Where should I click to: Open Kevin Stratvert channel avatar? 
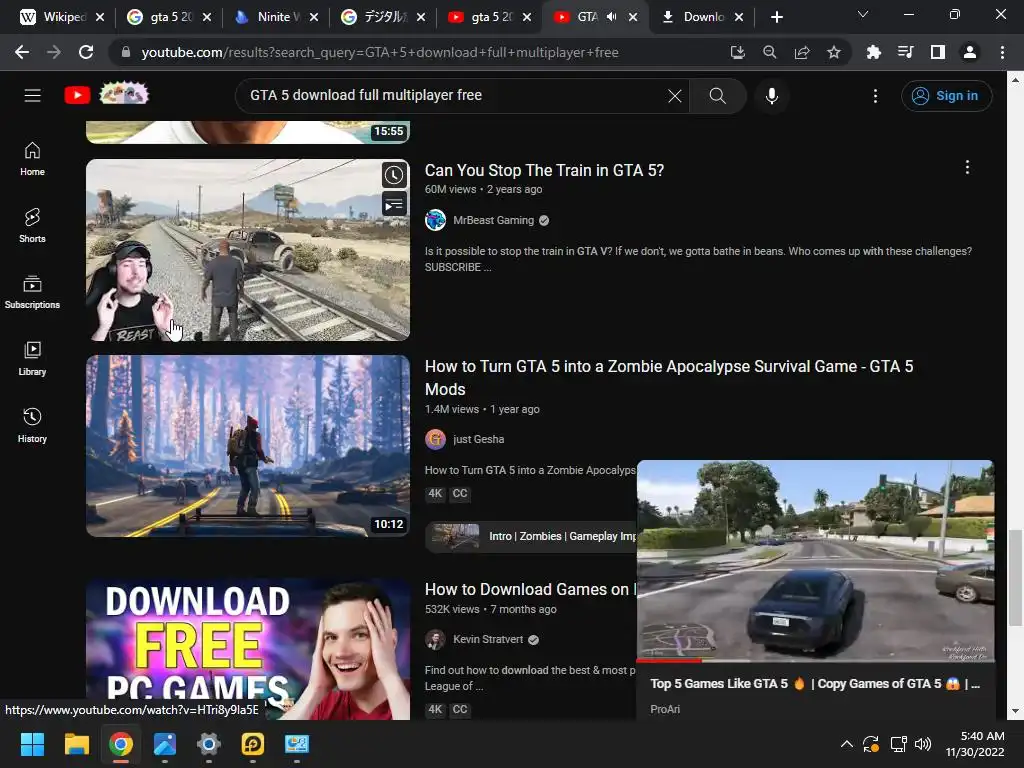[435, 639]
